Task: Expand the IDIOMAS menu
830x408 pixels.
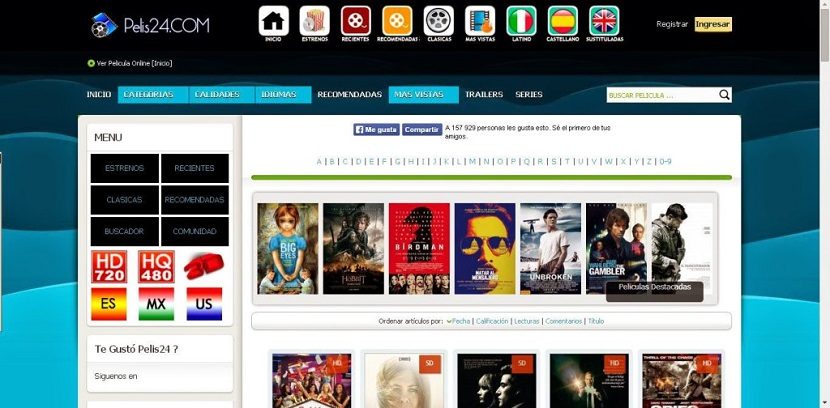Action: tap(283, 95)
